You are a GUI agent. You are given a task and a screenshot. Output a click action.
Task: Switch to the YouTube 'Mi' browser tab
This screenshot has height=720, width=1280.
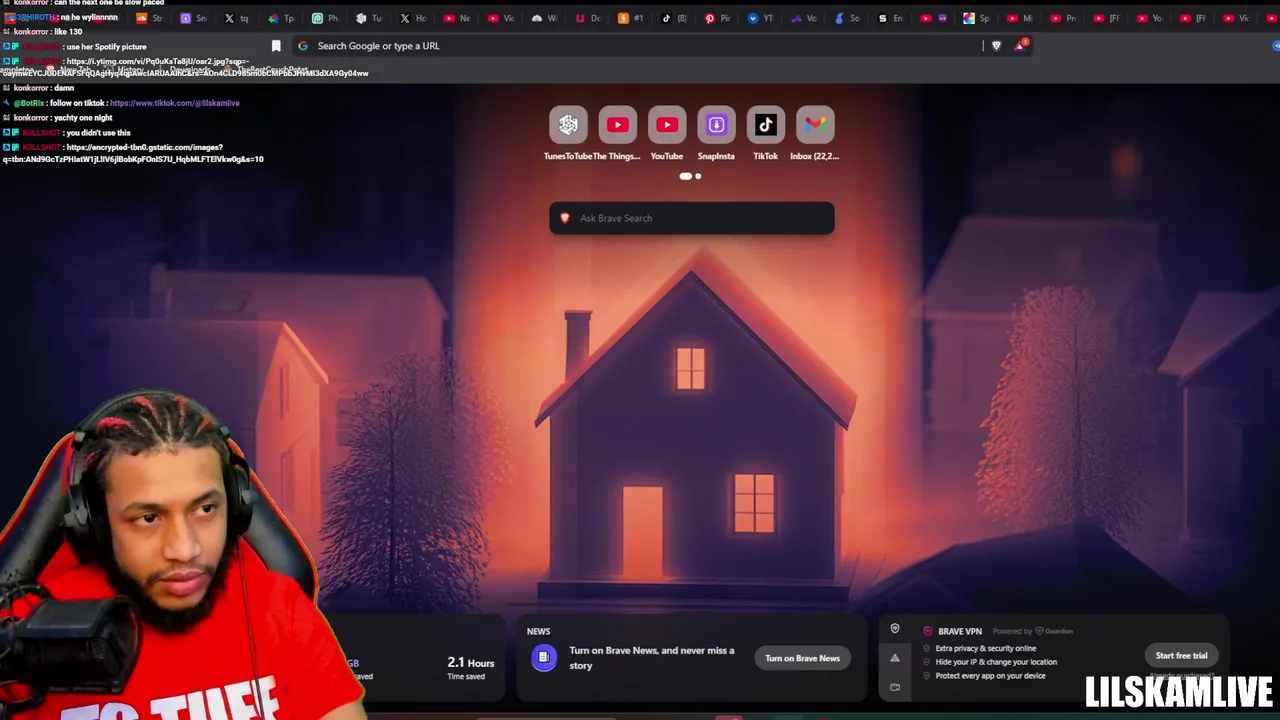[1020, 18]
